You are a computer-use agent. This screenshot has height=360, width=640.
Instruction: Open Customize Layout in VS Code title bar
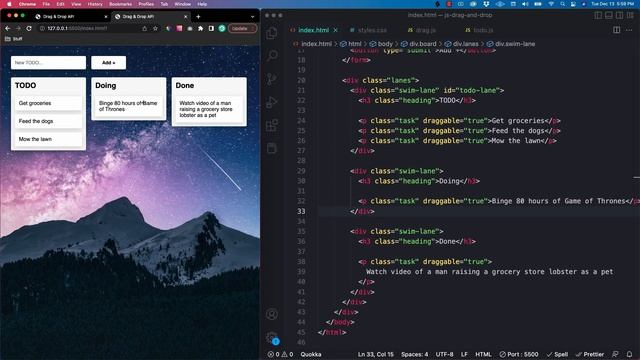point(630,15)
